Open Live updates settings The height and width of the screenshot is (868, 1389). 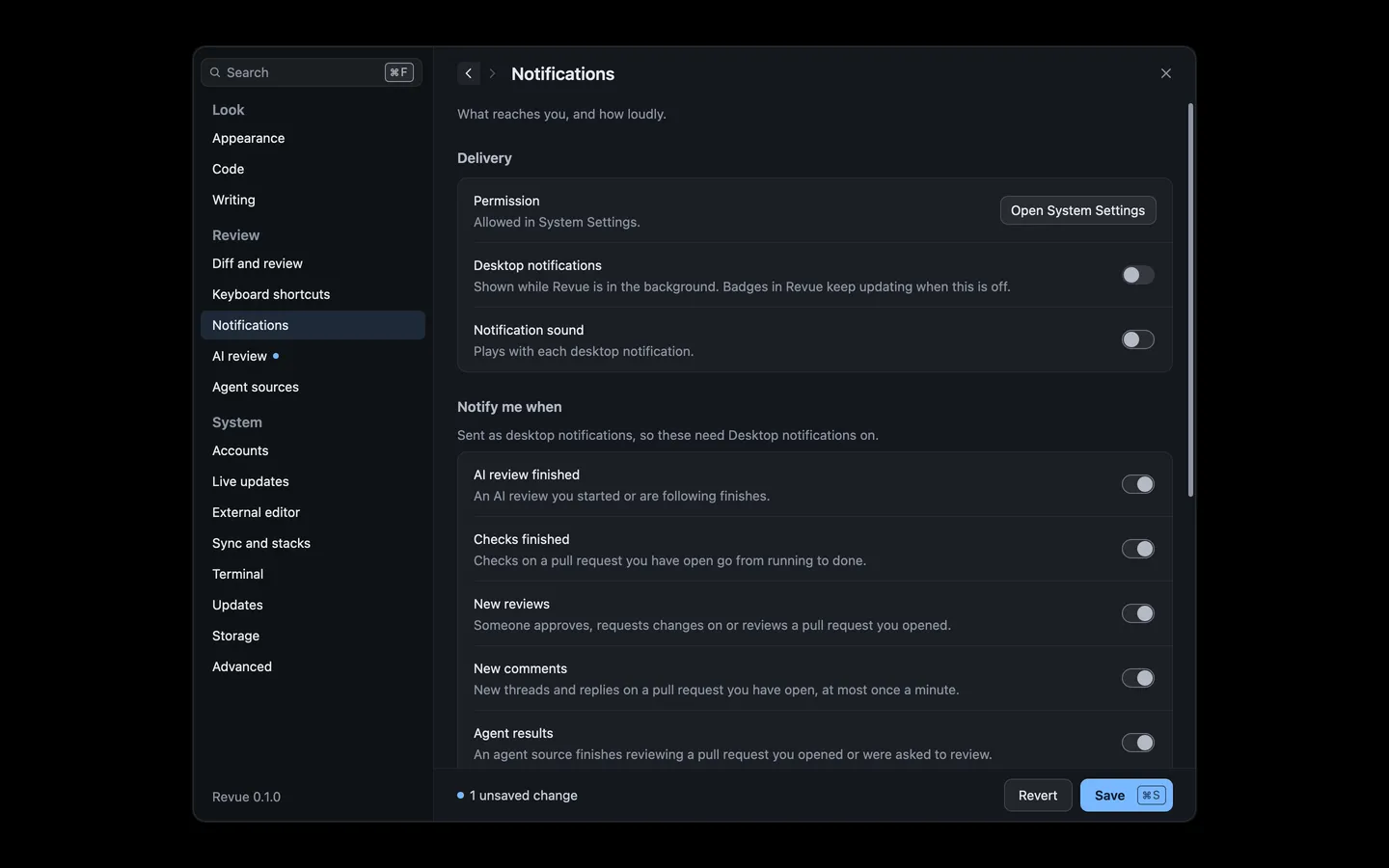point(313,481)
